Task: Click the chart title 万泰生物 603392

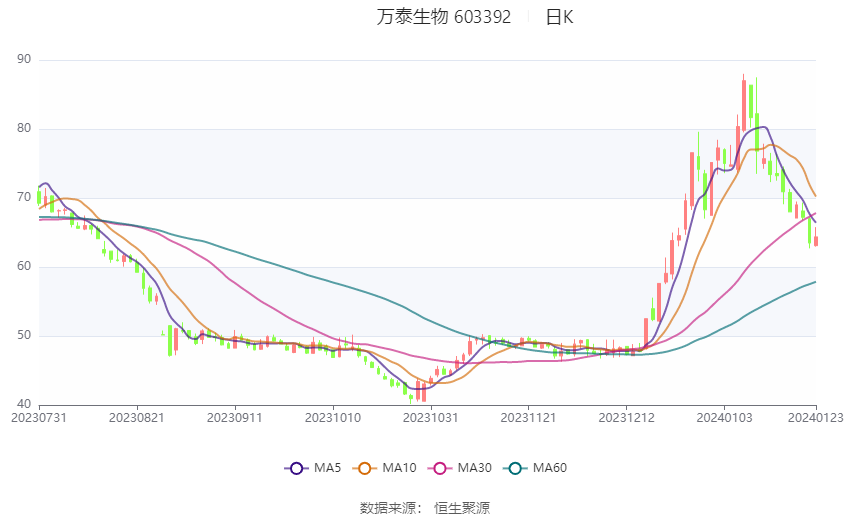Action: pyautogui.click(x=443, y=17)
